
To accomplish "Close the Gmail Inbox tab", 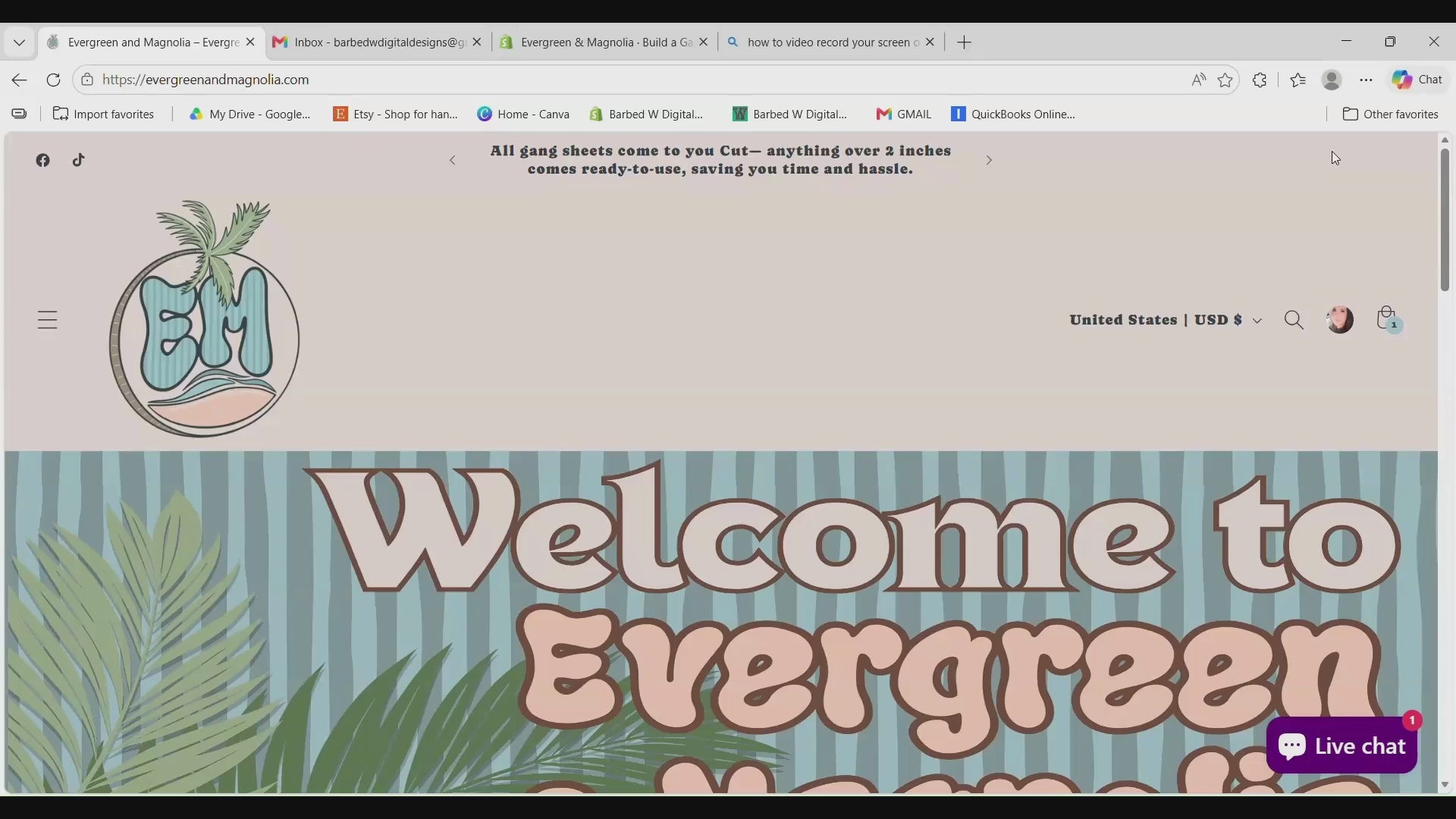I will (477, 42).
